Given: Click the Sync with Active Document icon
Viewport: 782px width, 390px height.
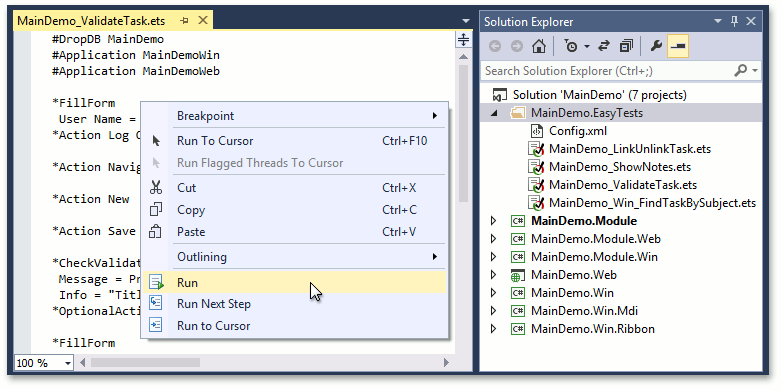Looking at the screenshot, I should (x=604, y=46).
